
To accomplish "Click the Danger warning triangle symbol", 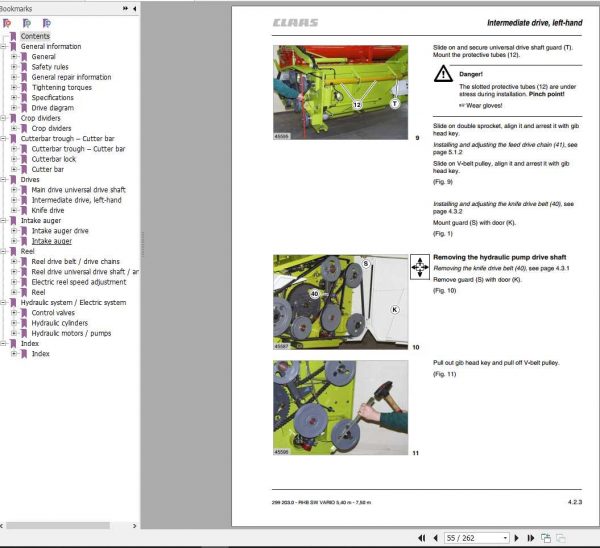I will pos(443,73).
